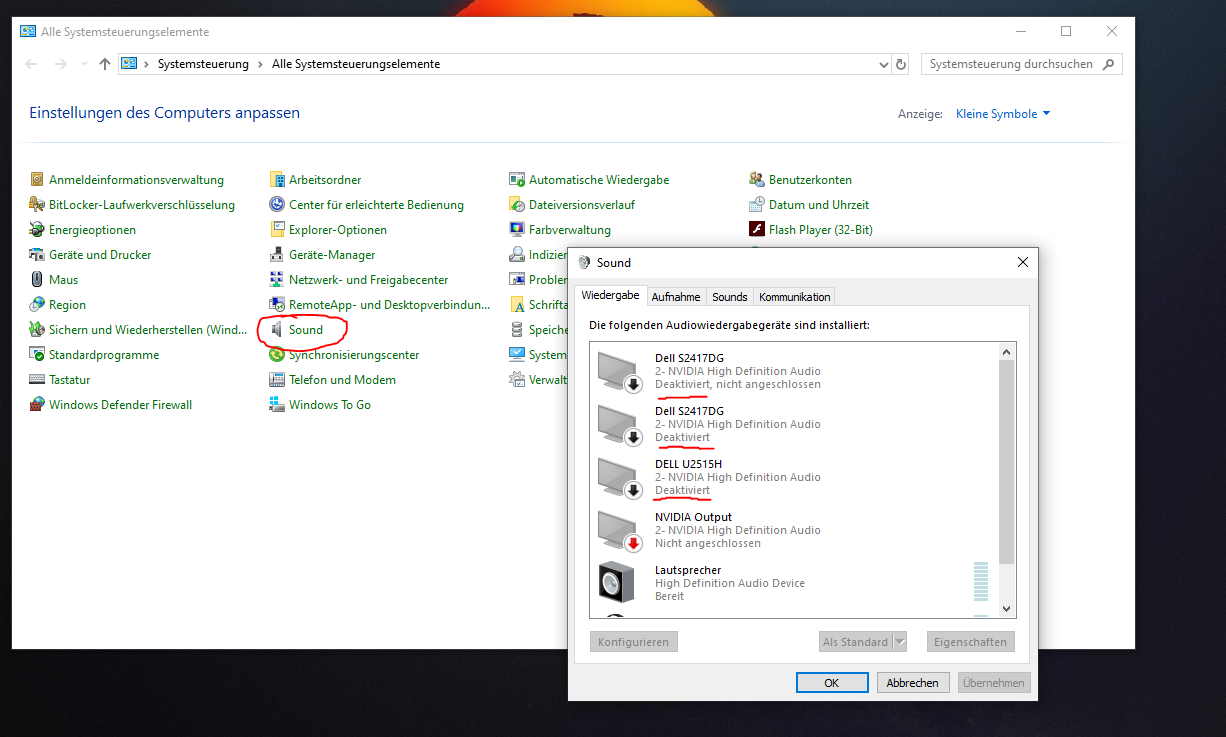The width and height of the screenshot is (1226, 737).
Task: Click Automatische Wiedergabe icon
Action: (x=517, y=180)
